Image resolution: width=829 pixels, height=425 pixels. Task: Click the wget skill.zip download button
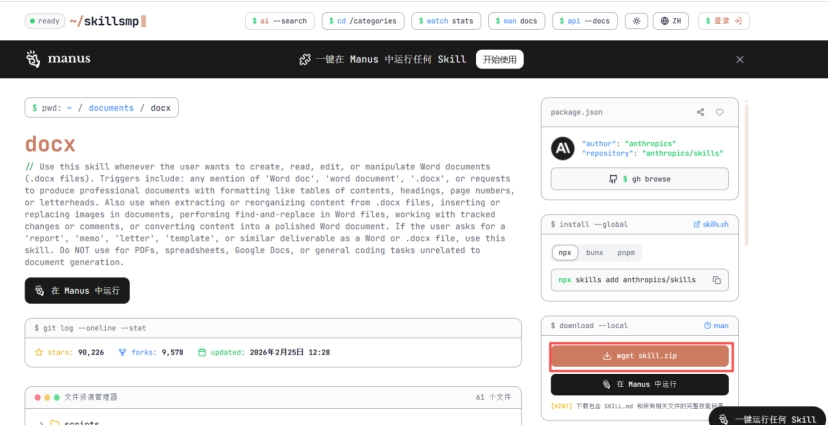point(640,356)
